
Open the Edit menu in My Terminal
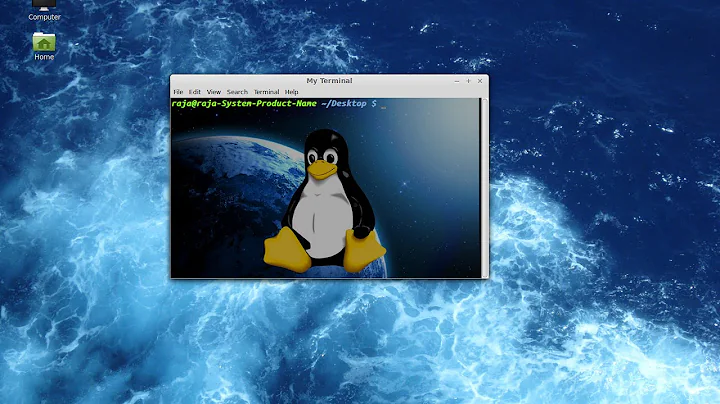[195, 92]
